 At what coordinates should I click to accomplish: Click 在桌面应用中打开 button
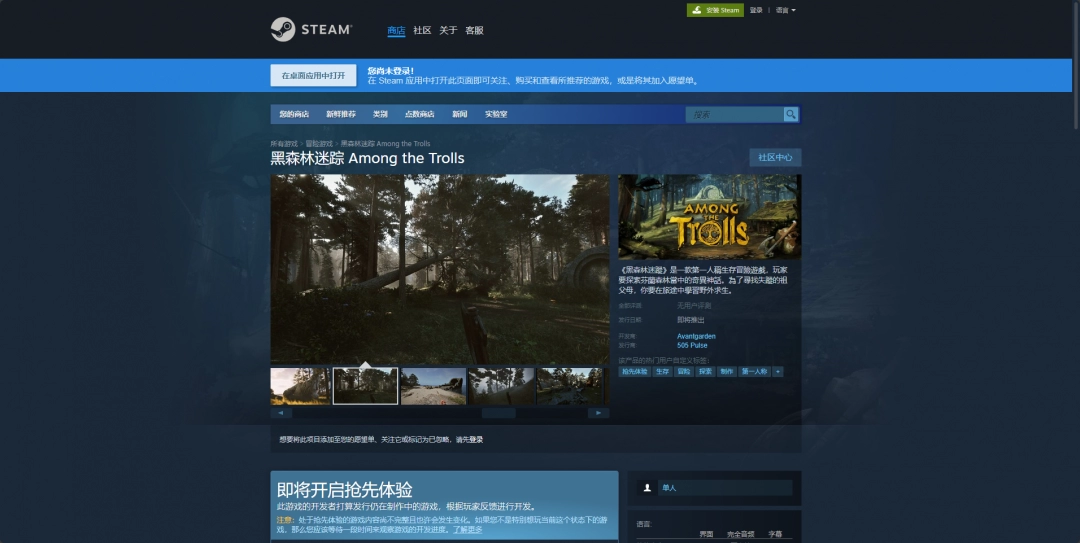click(313, 75)
